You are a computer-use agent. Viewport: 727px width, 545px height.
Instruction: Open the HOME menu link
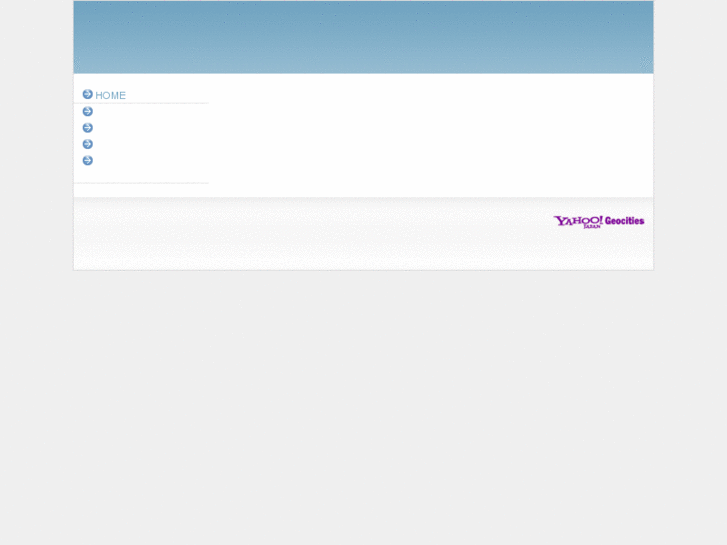[110, 96]
